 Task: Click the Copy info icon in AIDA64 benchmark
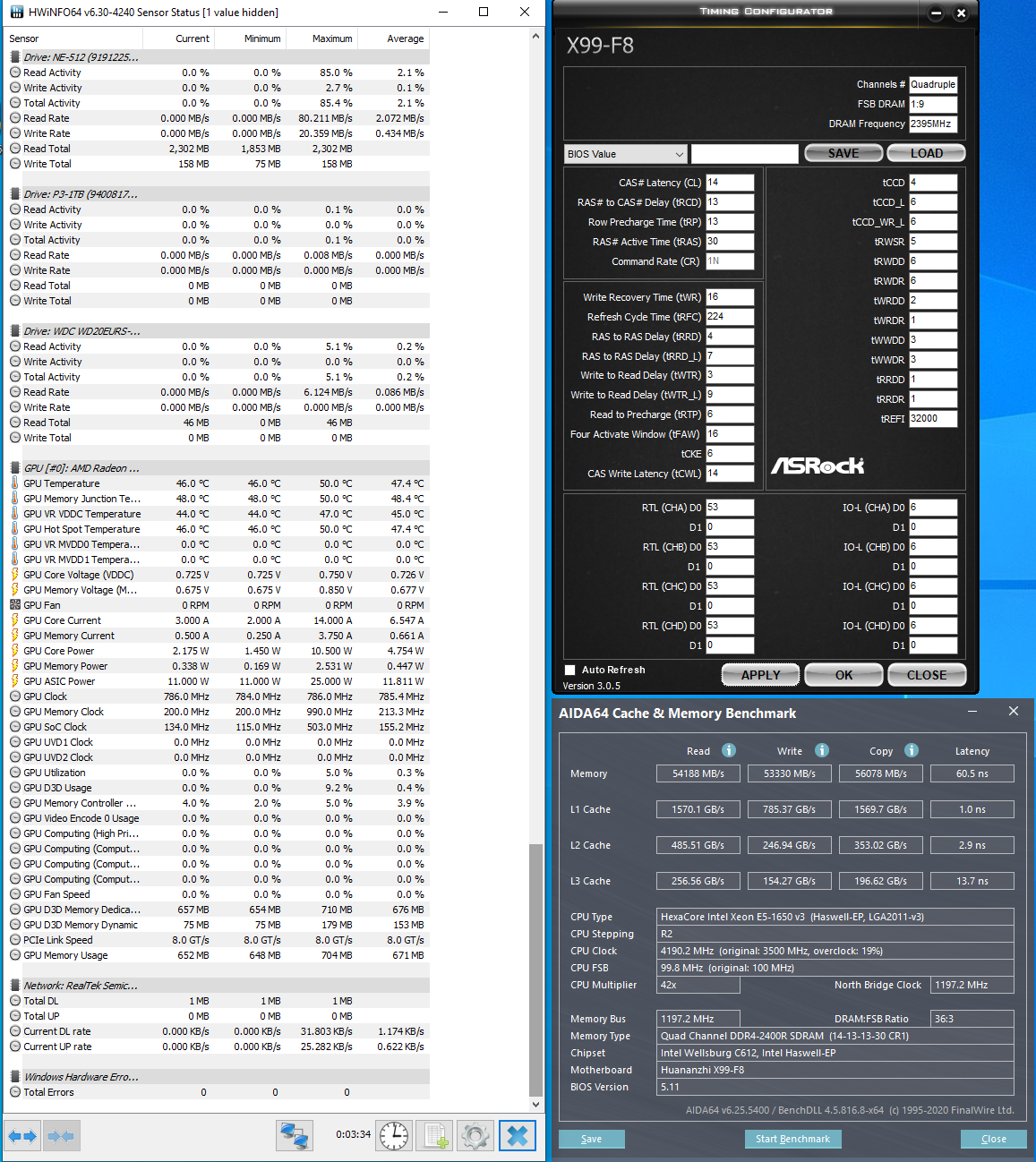coord(912,750)
